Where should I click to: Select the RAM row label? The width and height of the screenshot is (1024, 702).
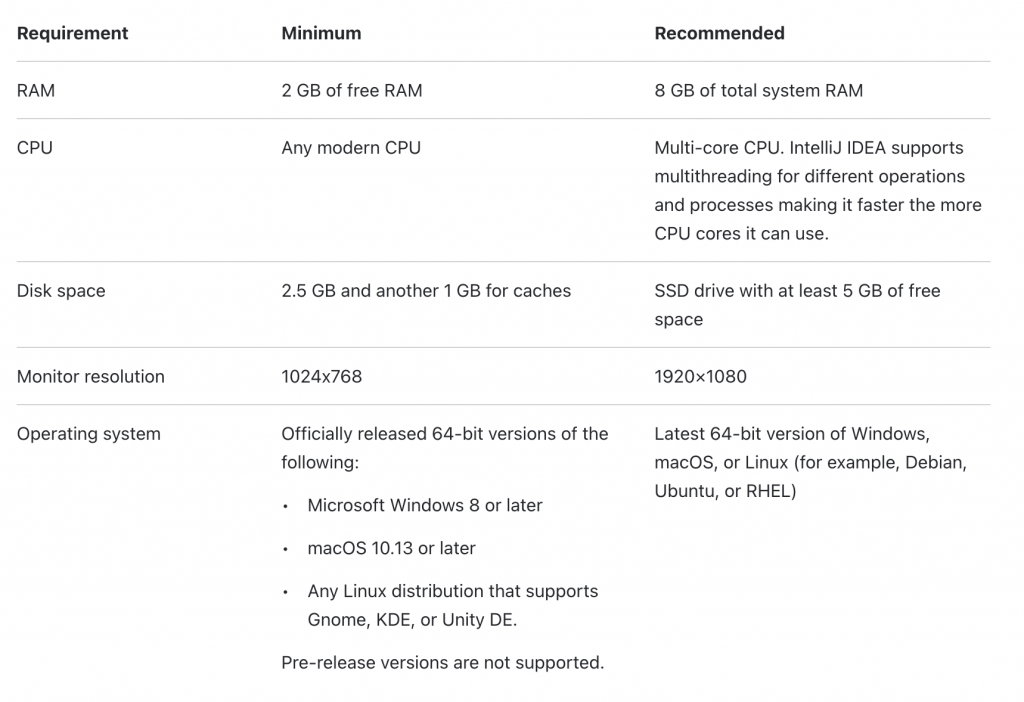(x=36, y=90)
